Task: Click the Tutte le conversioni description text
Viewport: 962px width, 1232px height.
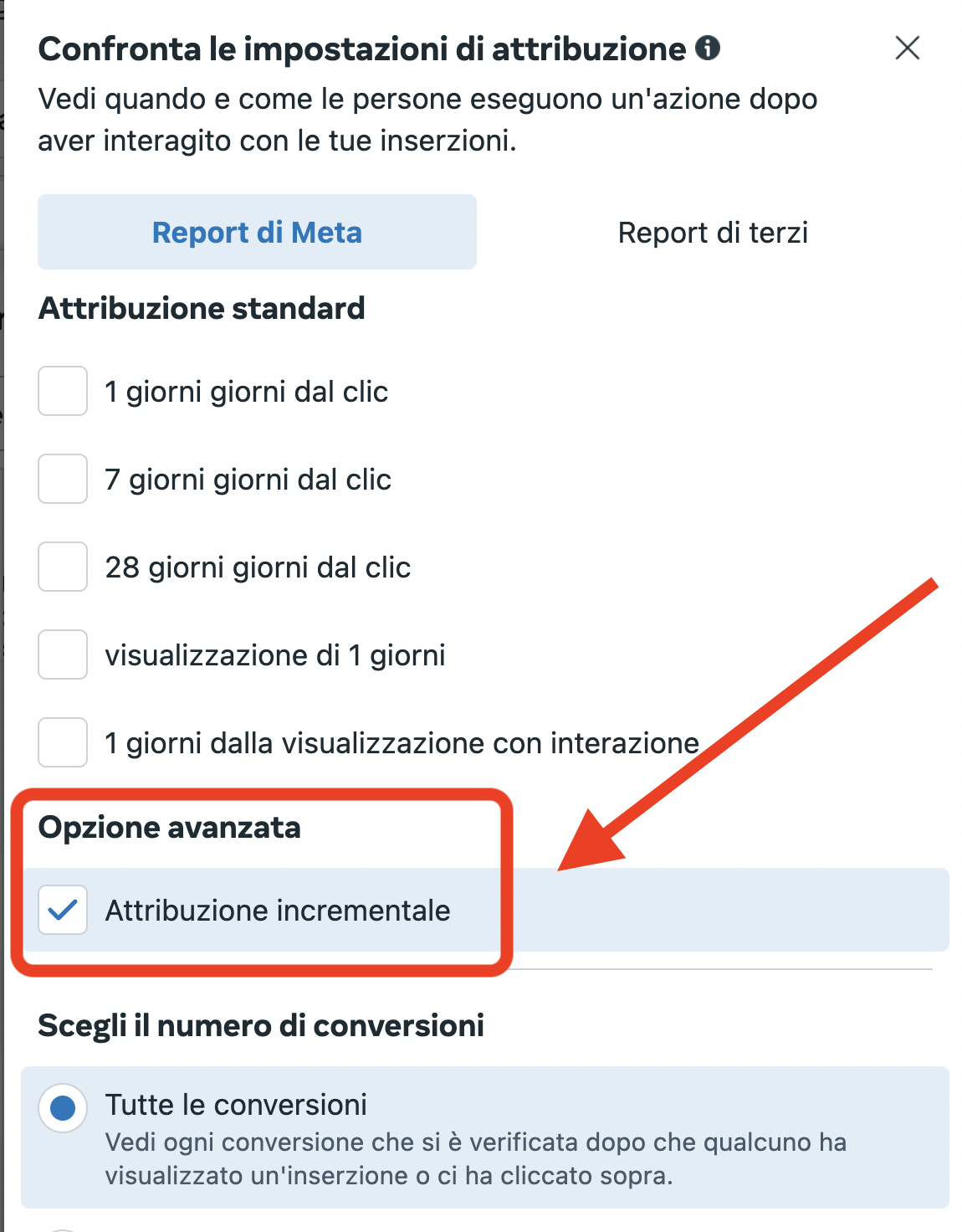Action: (475, 1159)
